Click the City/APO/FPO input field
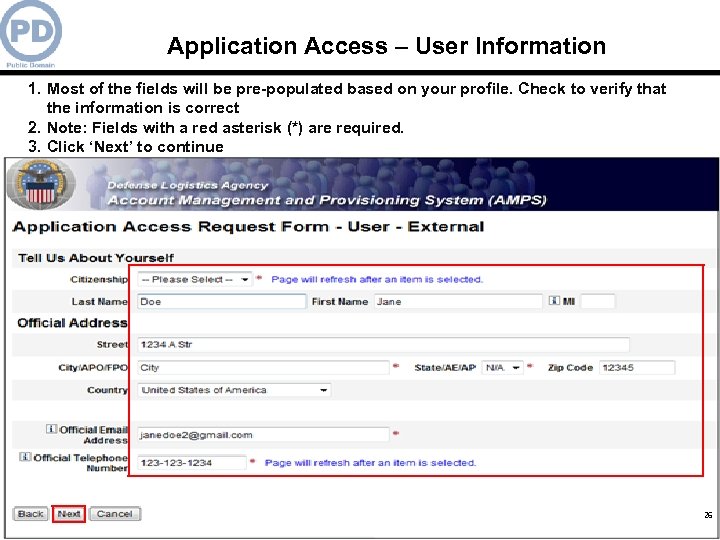Viewport: 720px width, 540px height. (263, 368)
